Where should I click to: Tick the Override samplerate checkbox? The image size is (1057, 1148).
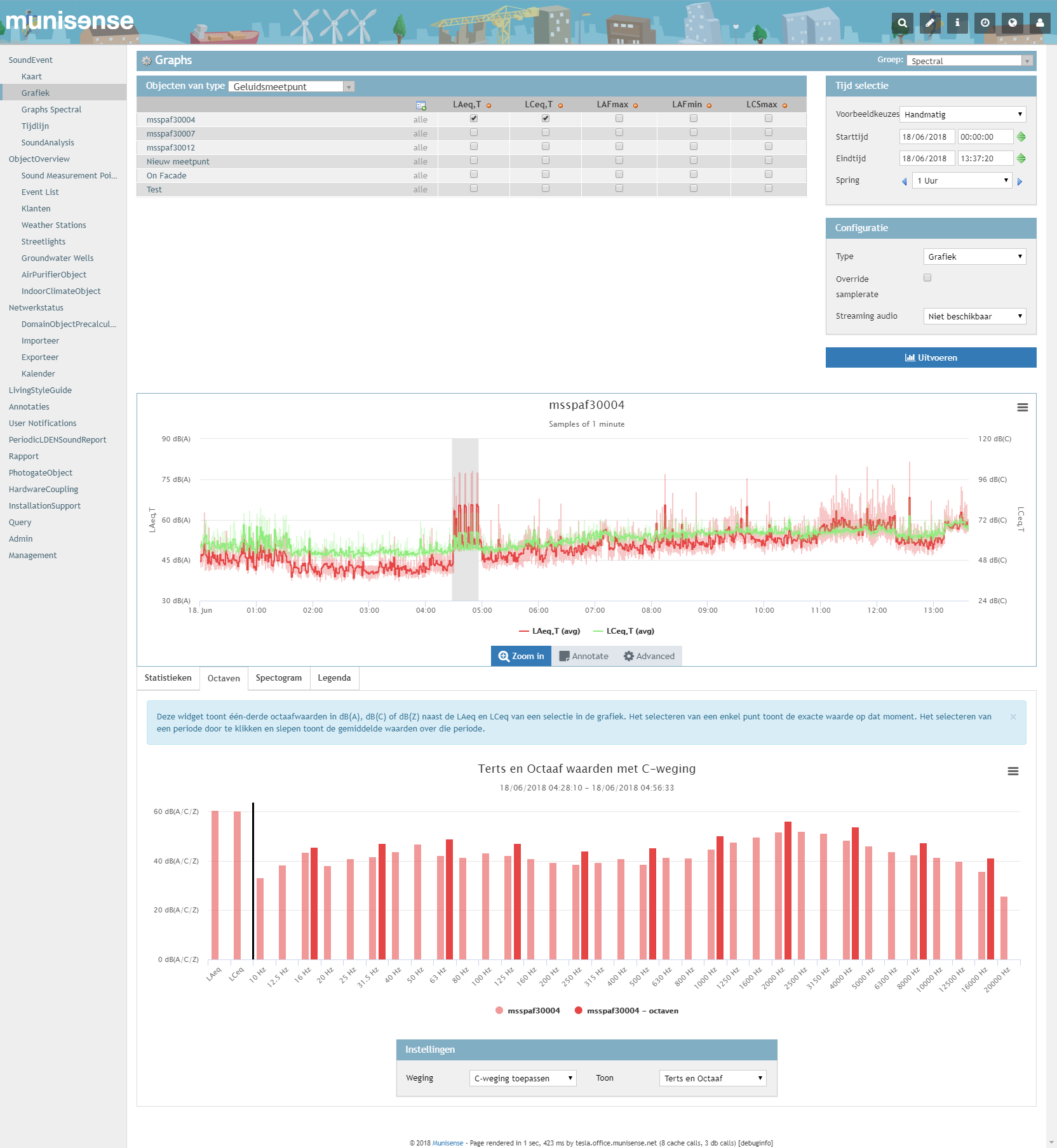(927, 278)
